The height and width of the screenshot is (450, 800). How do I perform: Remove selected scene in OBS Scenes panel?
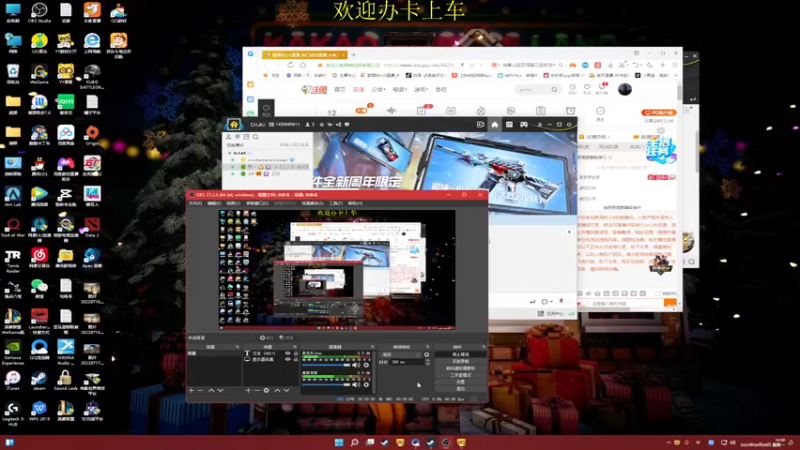click(200, 390)
